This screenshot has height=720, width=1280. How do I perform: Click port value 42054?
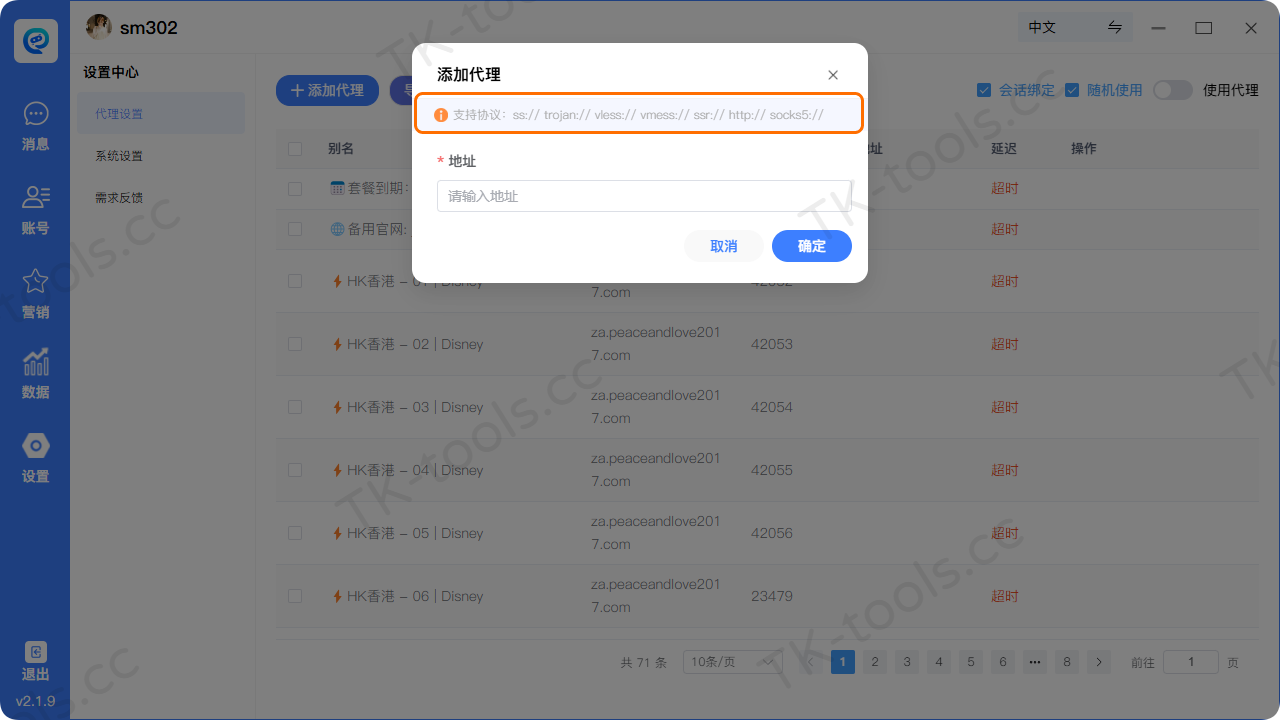click(772, 407)
